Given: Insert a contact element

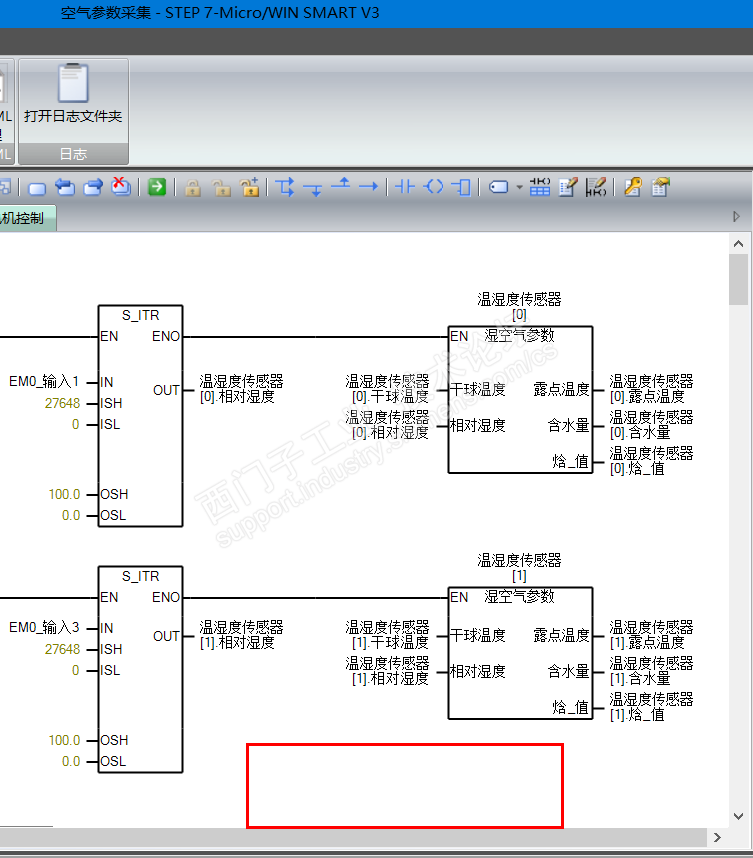Looking at the screenshot, I should 405,187.
